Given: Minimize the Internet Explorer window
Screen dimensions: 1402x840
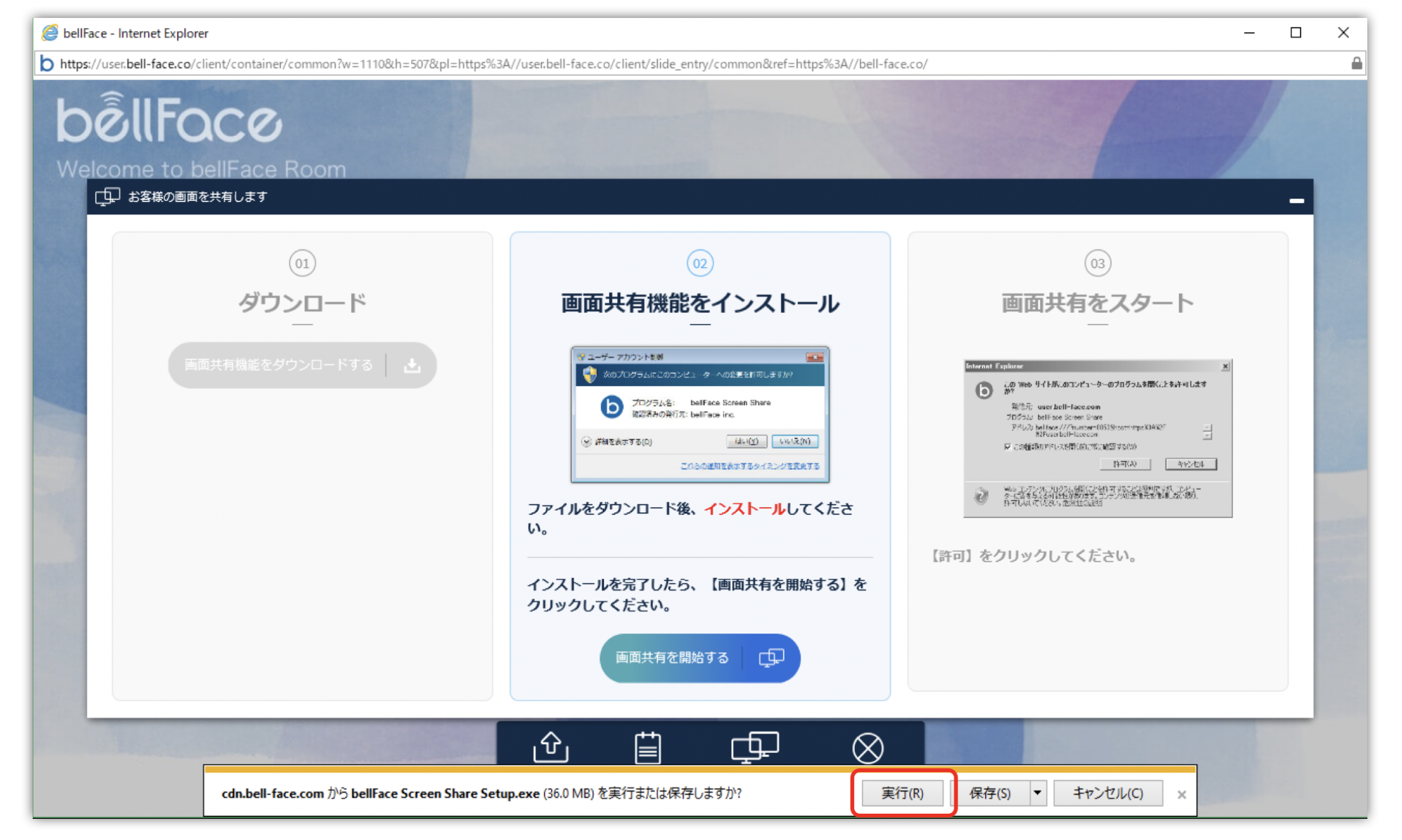Looking at the screenshot, I should [1249, 33].
